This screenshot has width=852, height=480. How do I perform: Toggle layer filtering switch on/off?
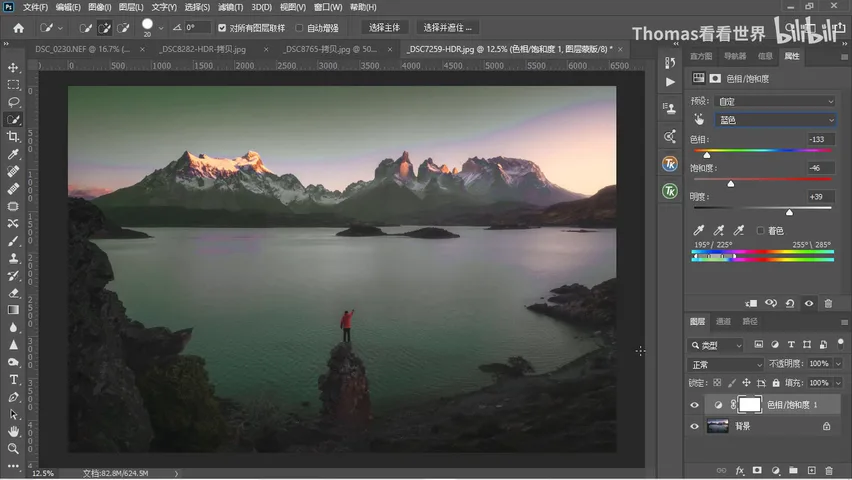(x=841, y=343)
